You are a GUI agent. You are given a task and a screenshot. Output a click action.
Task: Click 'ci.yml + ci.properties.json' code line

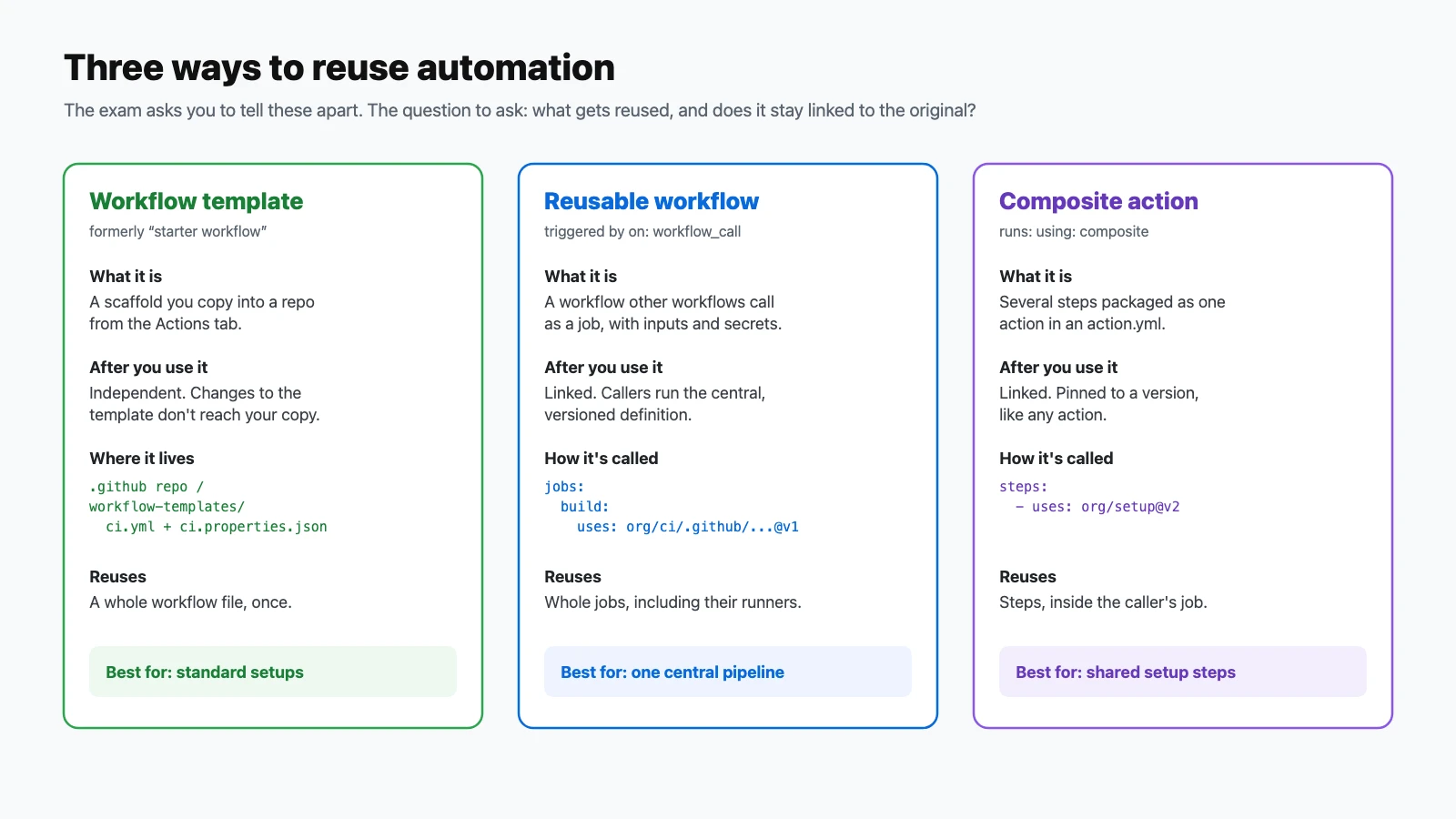tap(217, 527)
